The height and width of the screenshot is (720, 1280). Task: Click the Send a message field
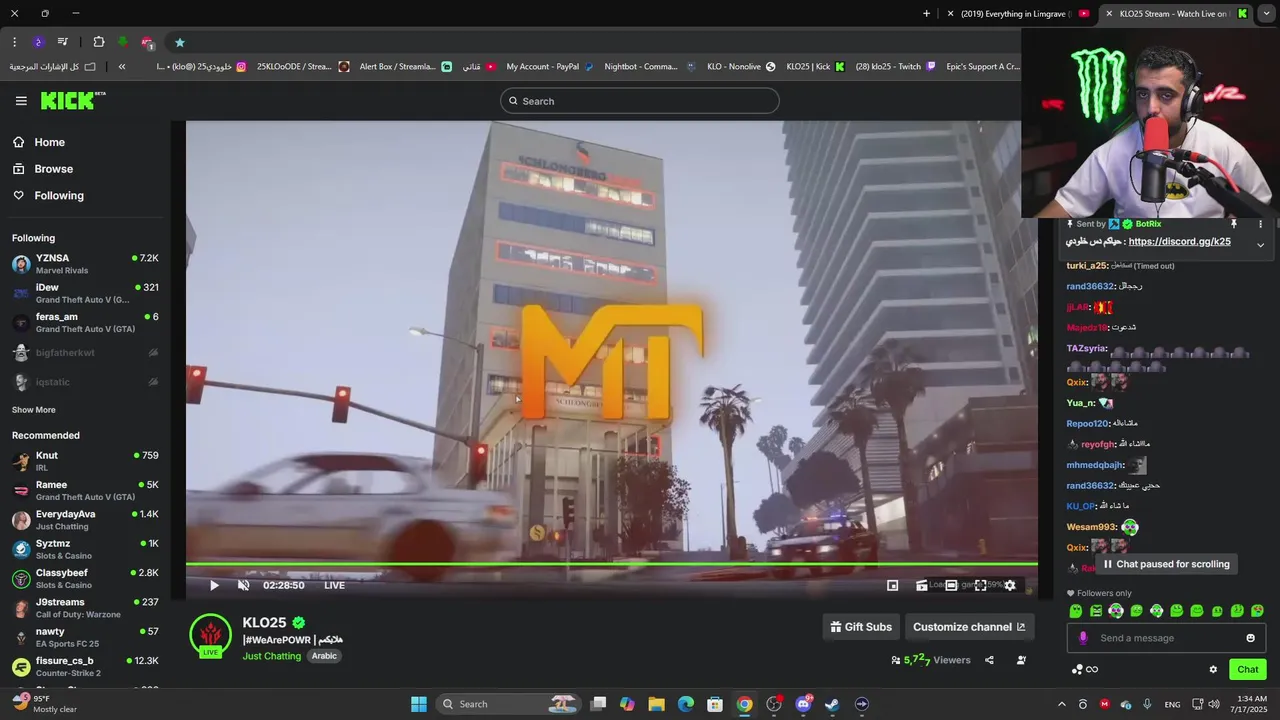click(1167, 638)
